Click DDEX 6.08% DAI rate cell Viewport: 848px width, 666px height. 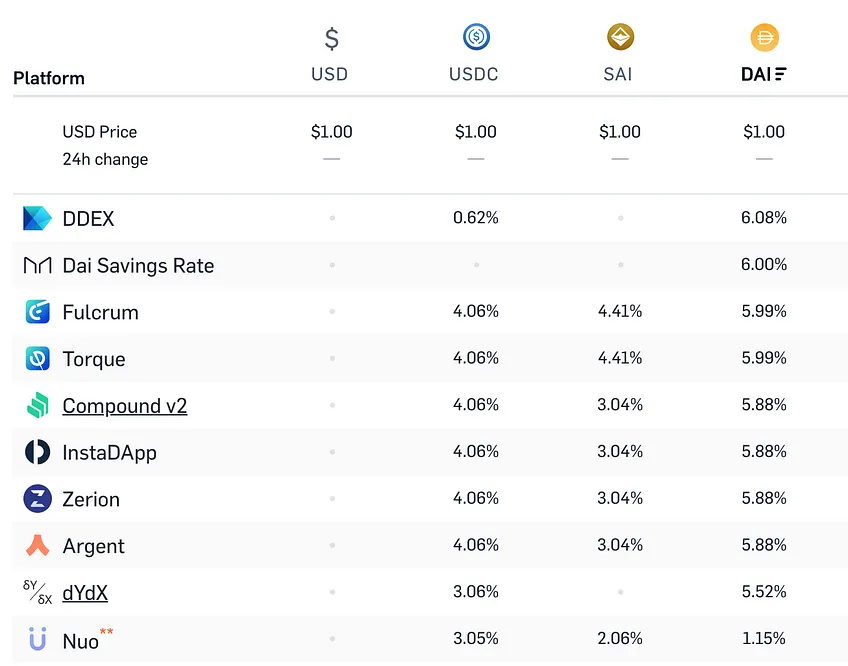point(764,217)
